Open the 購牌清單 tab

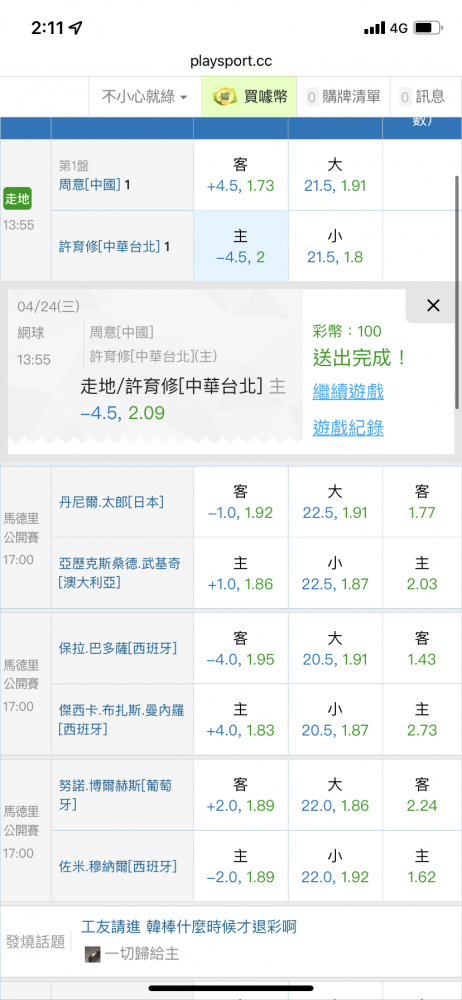[343, 97]
